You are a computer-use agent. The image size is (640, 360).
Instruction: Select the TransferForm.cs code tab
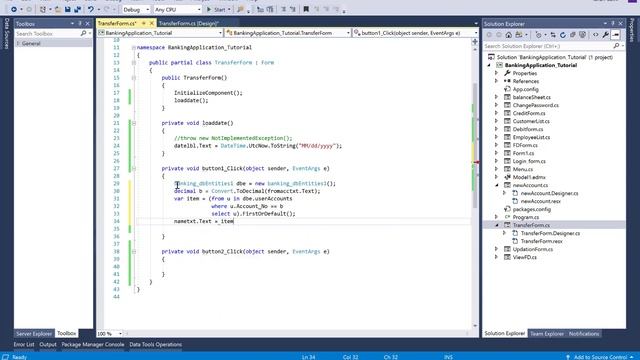point(117,23)
